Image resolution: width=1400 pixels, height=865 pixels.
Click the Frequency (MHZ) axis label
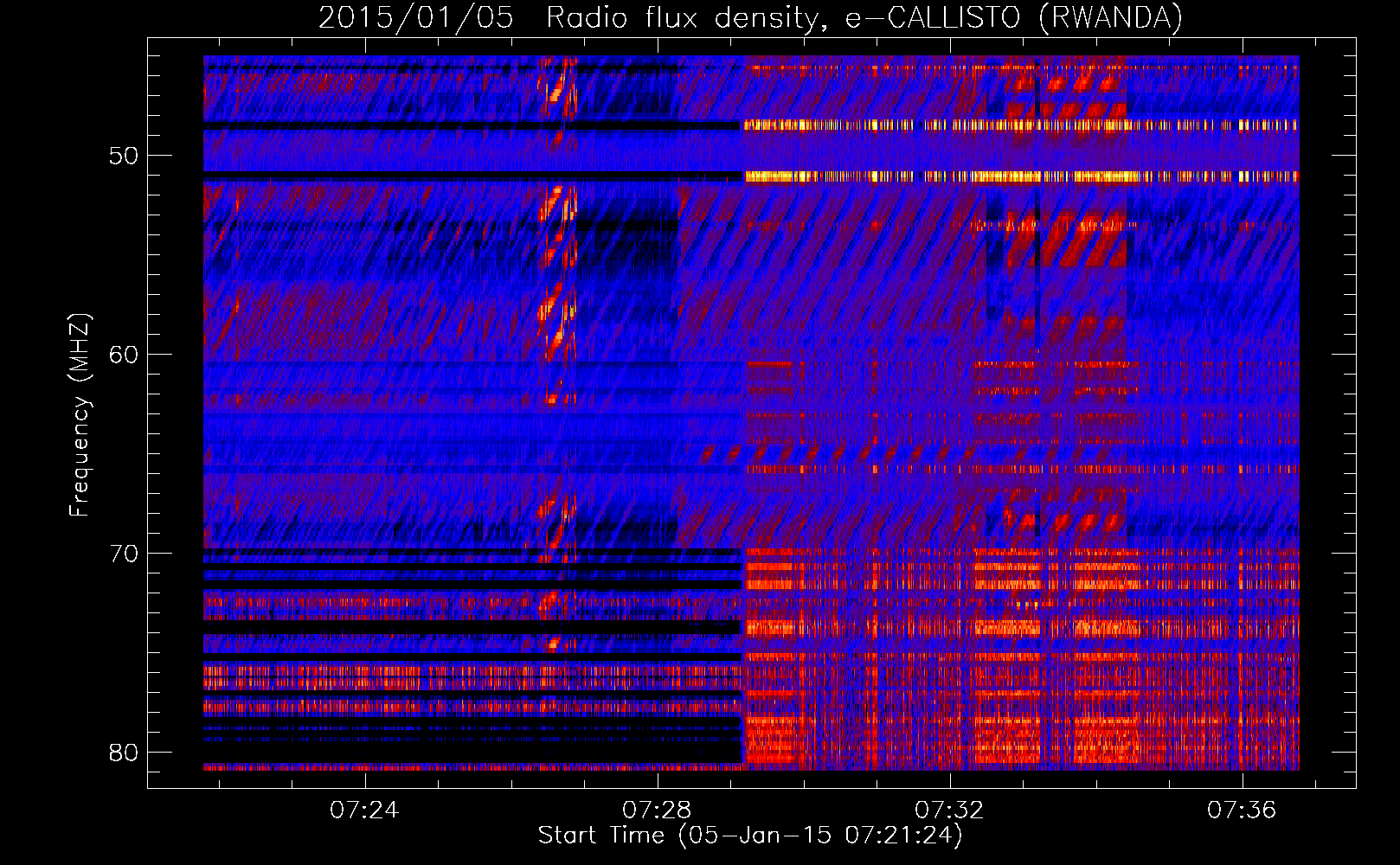tap(80, 415)
